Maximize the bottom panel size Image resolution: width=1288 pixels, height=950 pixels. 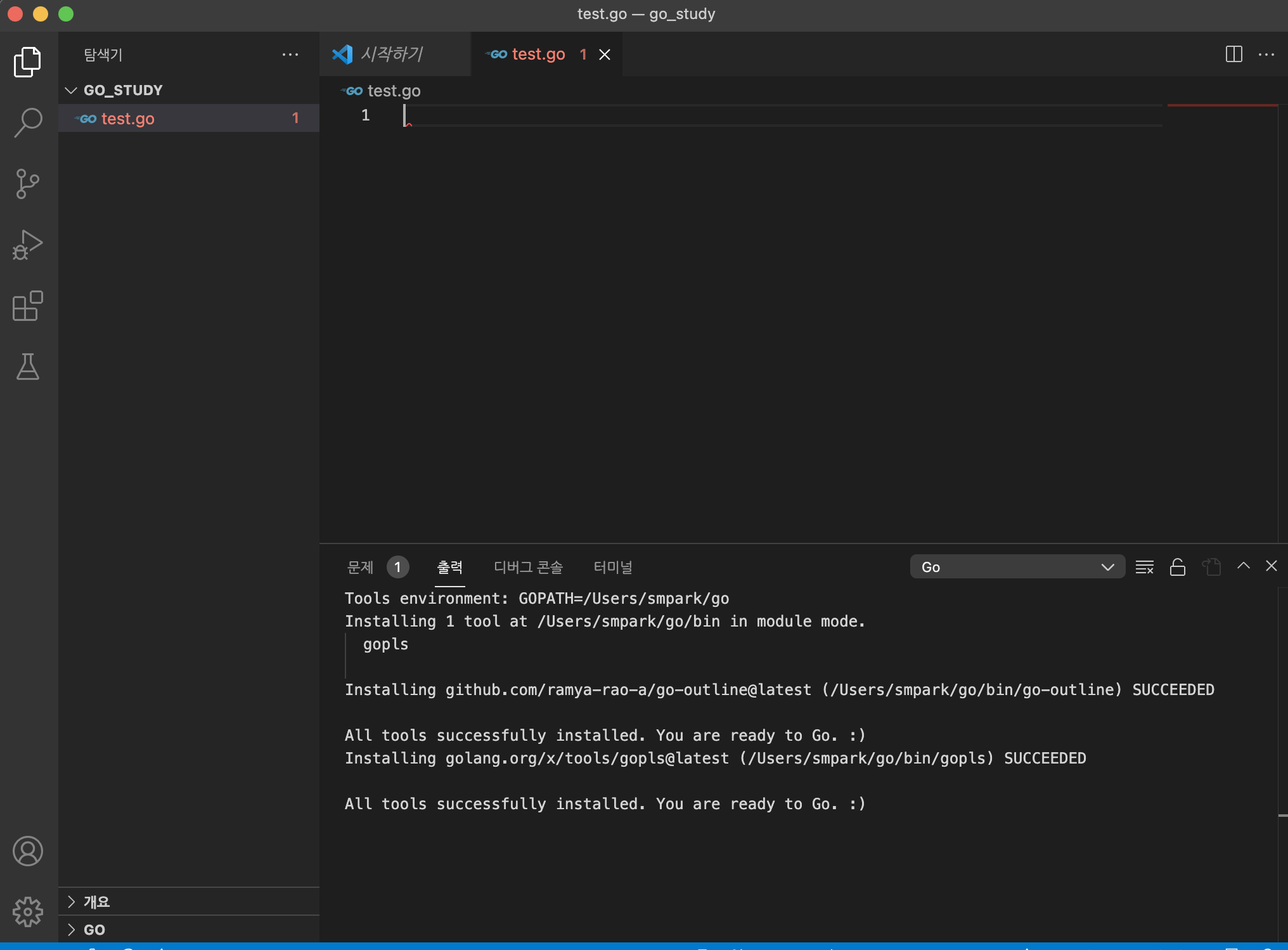click(x=1243, y=566)
